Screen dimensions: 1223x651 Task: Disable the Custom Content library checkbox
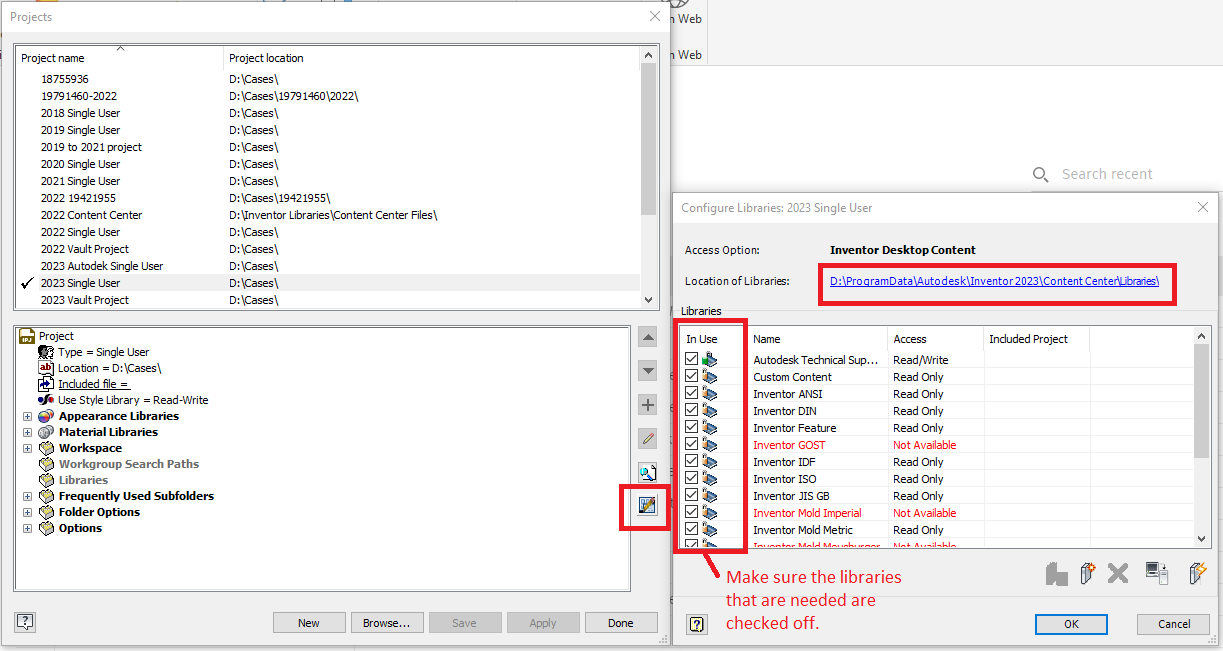pyautogui.click(x=692, y=376)
